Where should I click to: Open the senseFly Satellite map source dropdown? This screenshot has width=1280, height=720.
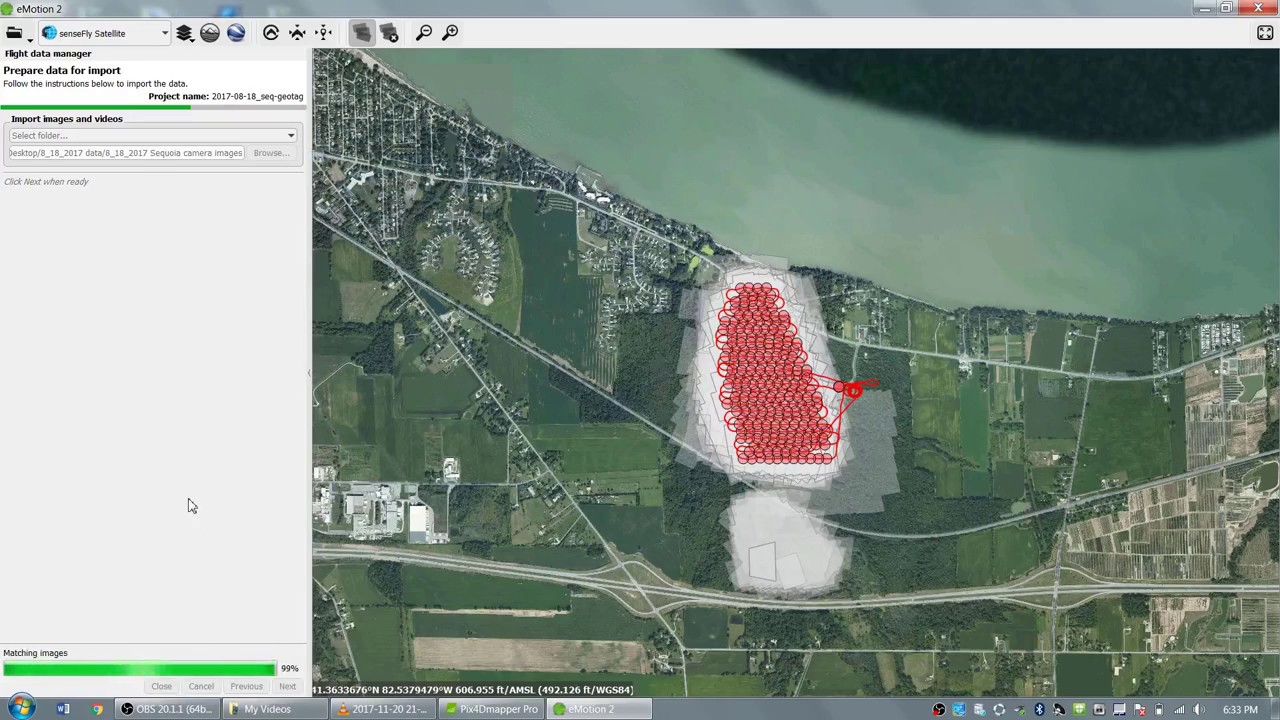point(105,33)
